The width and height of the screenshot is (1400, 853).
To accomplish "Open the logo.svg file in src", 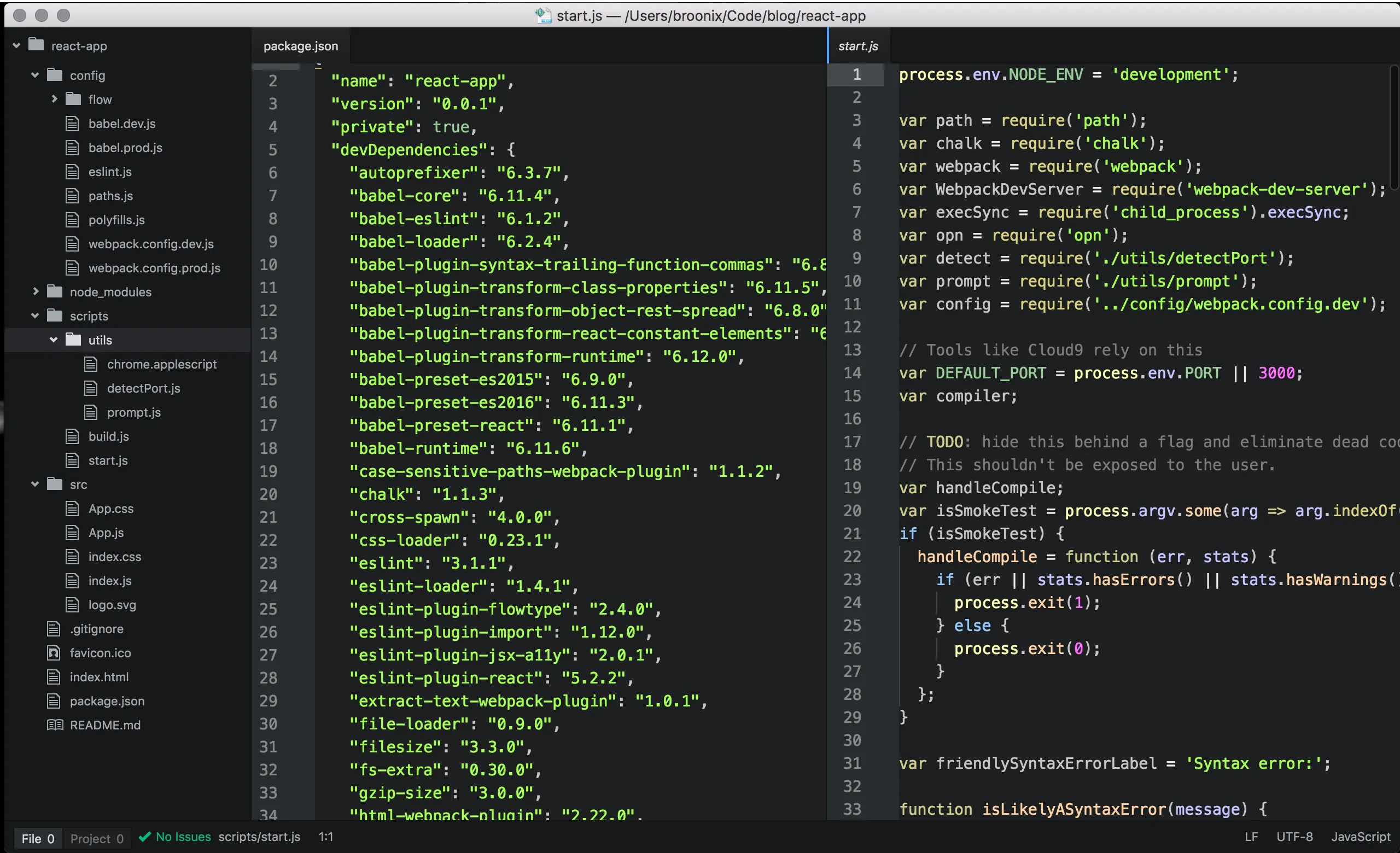I will [x=113, y=604].
